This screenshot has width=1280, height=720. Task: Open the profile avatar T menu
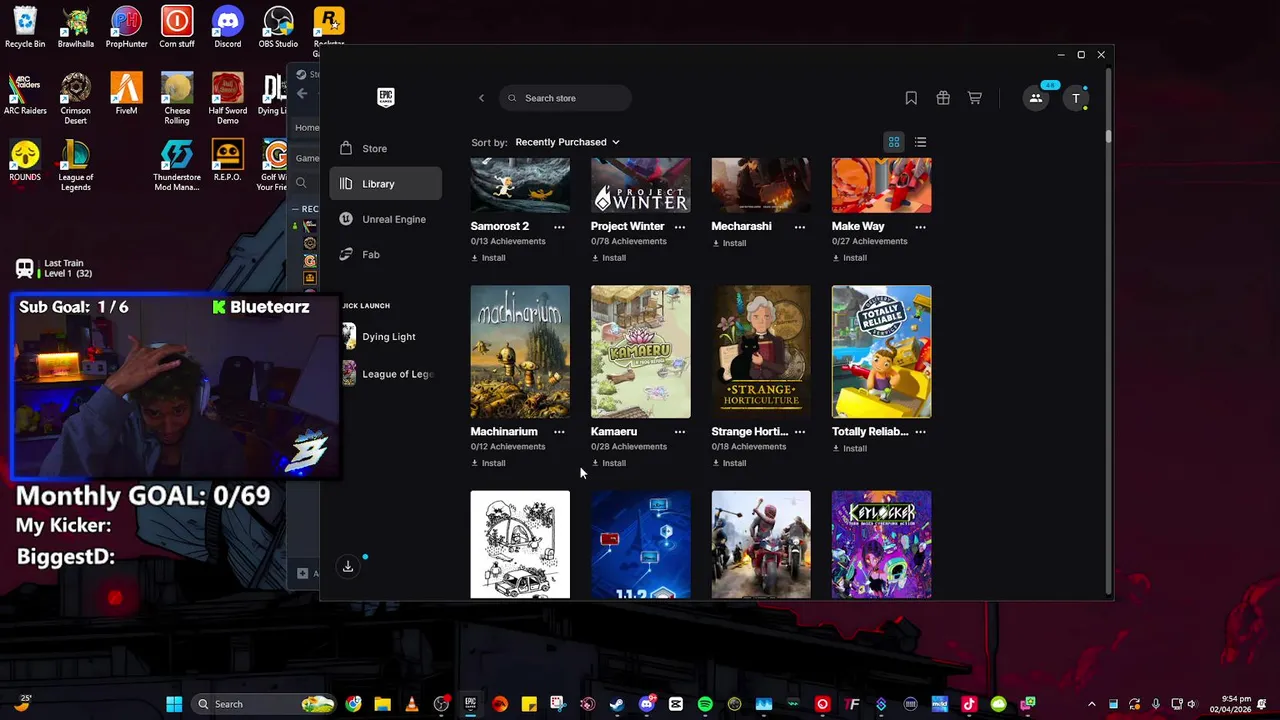[1076, 98]
